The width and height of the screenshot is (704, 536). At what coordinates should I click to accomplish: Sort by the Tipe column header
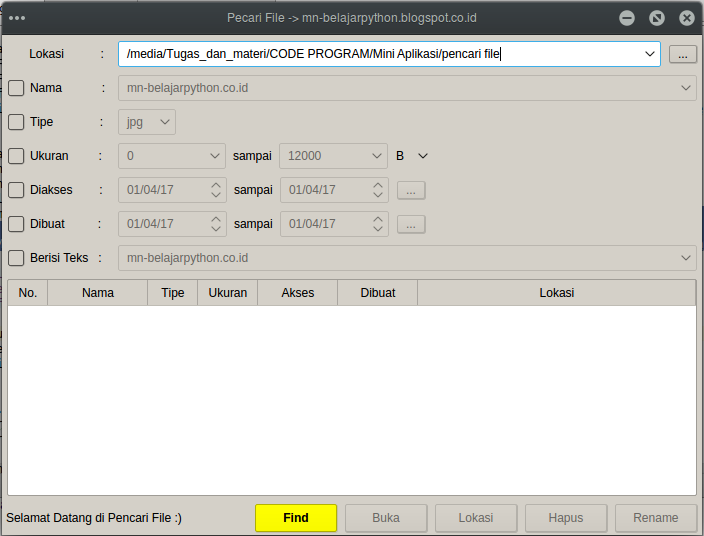172,293
